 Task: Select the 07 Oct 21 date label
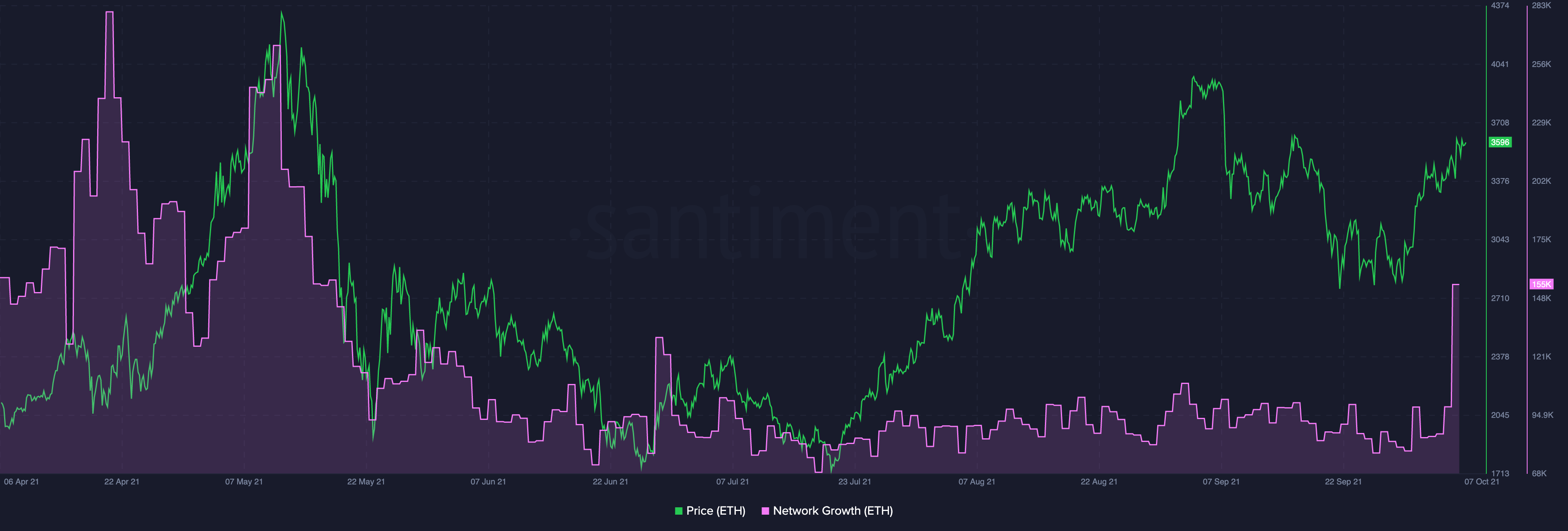pos(1481,482)
